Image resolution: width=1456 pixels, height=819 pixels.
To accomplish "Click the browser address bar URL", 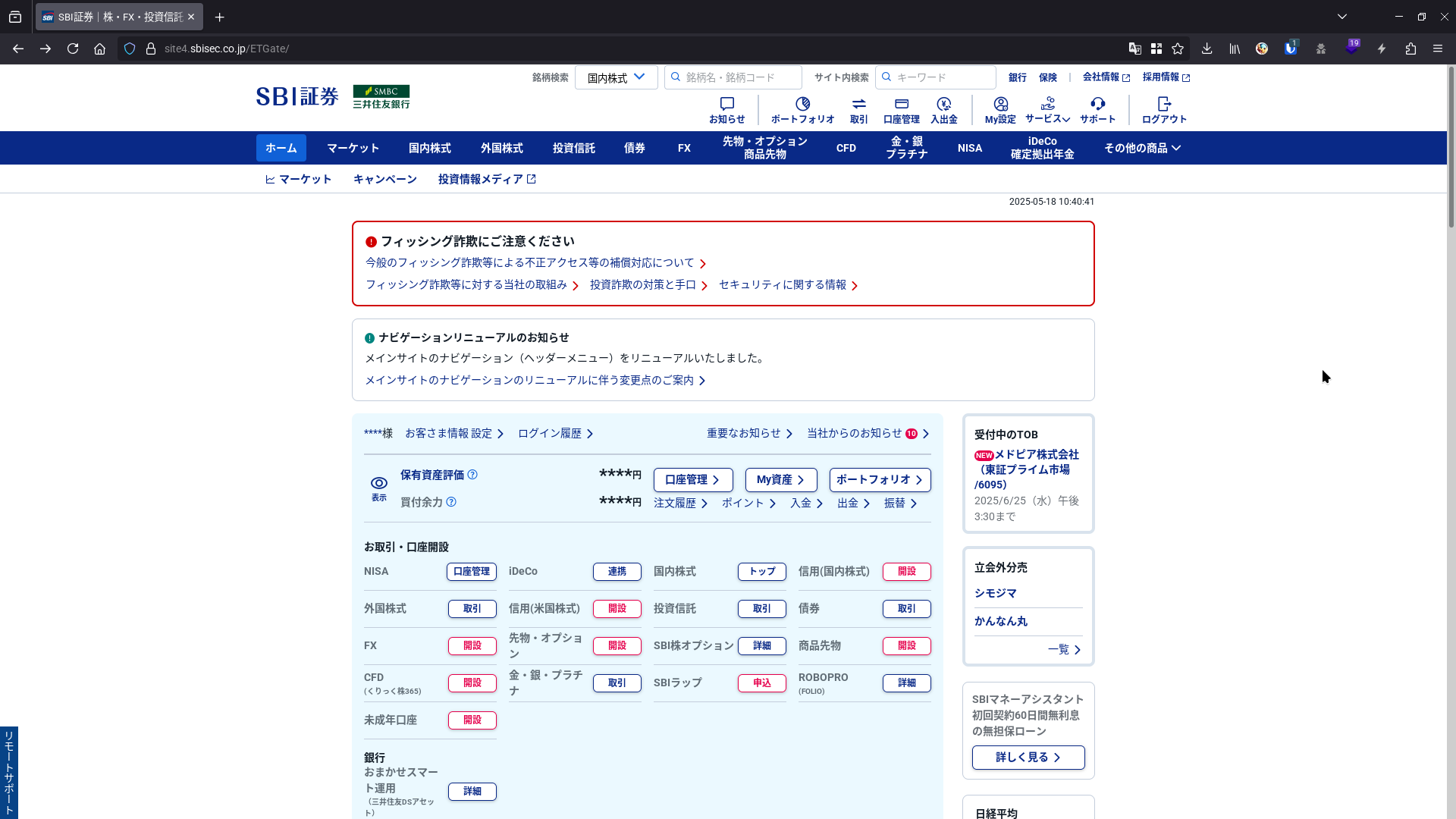I will click(227, 49).
